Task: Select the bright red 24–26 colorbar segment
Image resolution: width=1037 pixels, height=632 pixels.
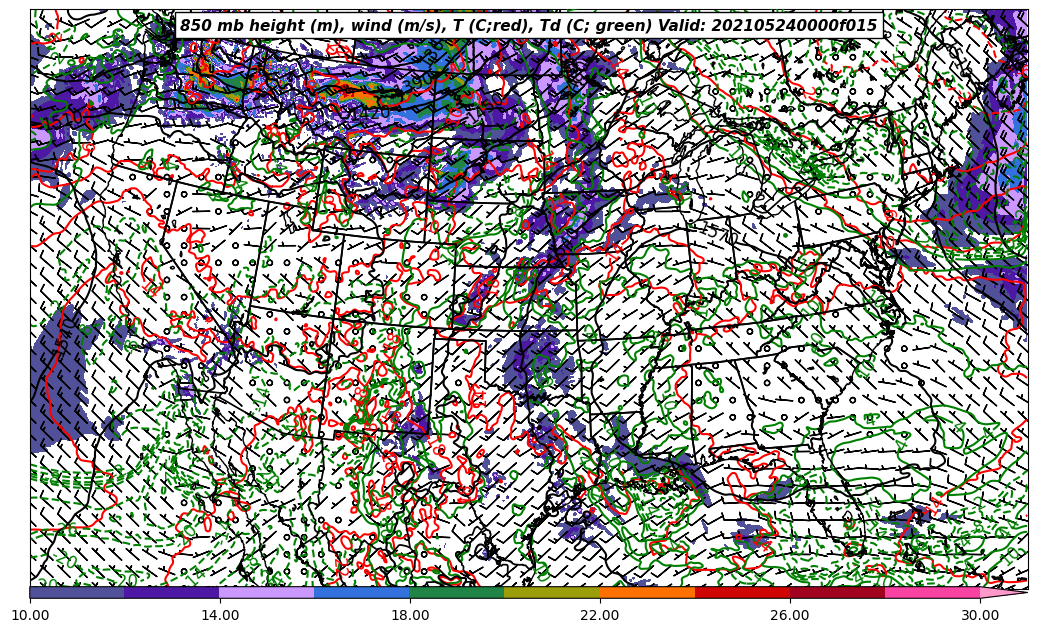Action: pos(742,592)
